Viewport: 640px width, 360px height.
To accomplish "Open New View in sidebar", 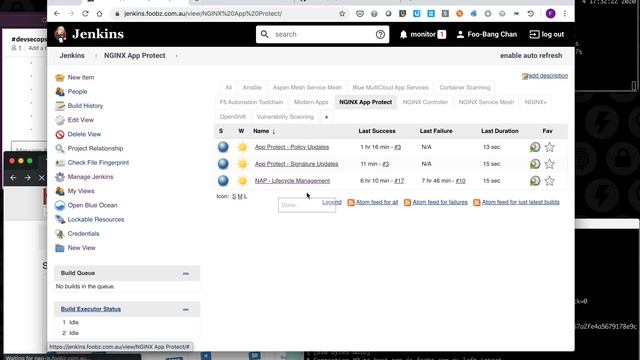I will pos(82,248).
